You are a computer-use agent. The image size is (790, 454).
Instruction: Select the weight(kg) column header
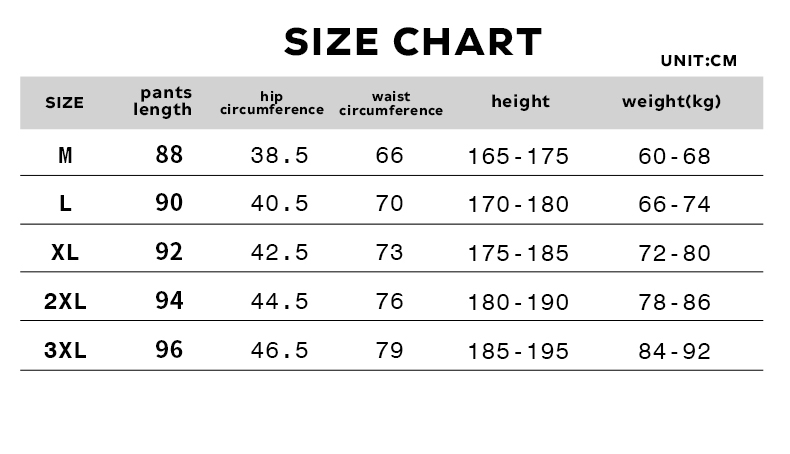(x=671, y=102)
